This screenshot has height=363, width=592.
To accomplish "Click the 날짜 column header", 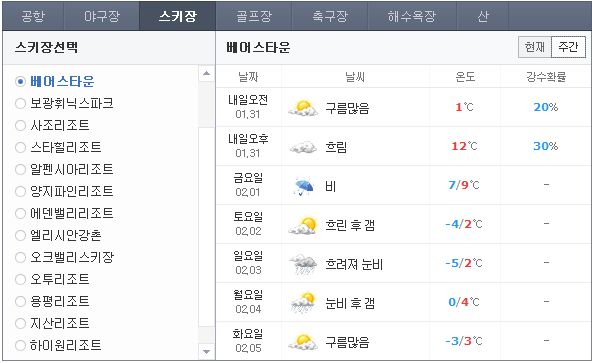I will [248, 77].
